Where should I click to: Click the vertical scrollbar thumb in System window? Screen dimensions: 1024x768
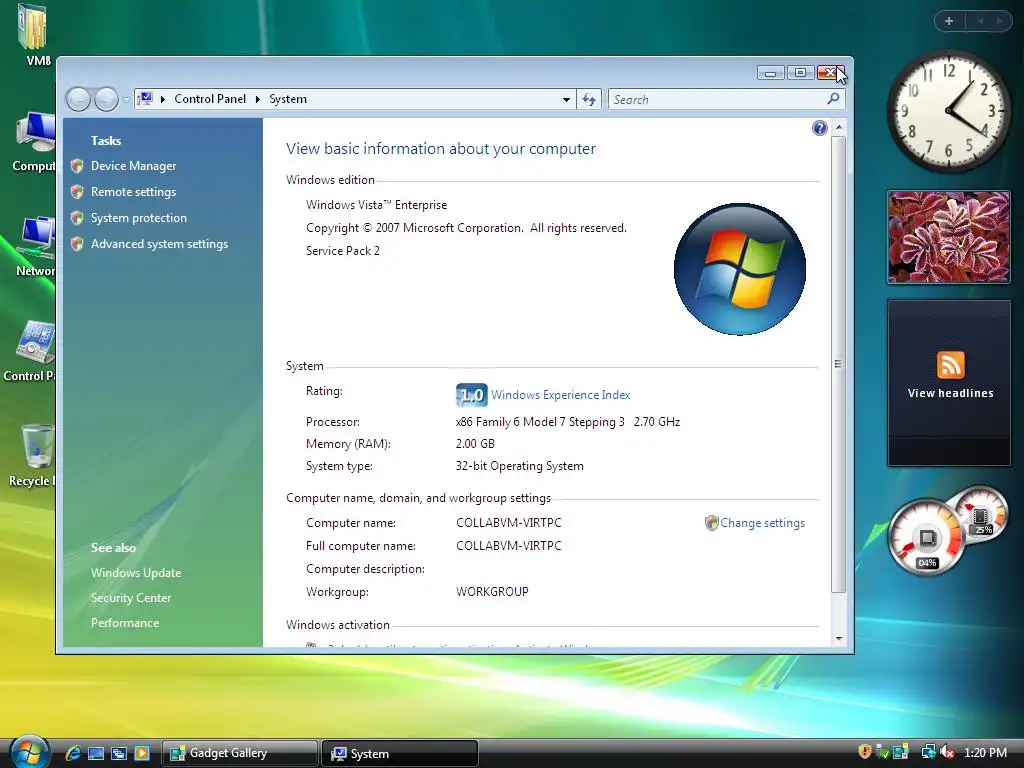tap(839, 364)
